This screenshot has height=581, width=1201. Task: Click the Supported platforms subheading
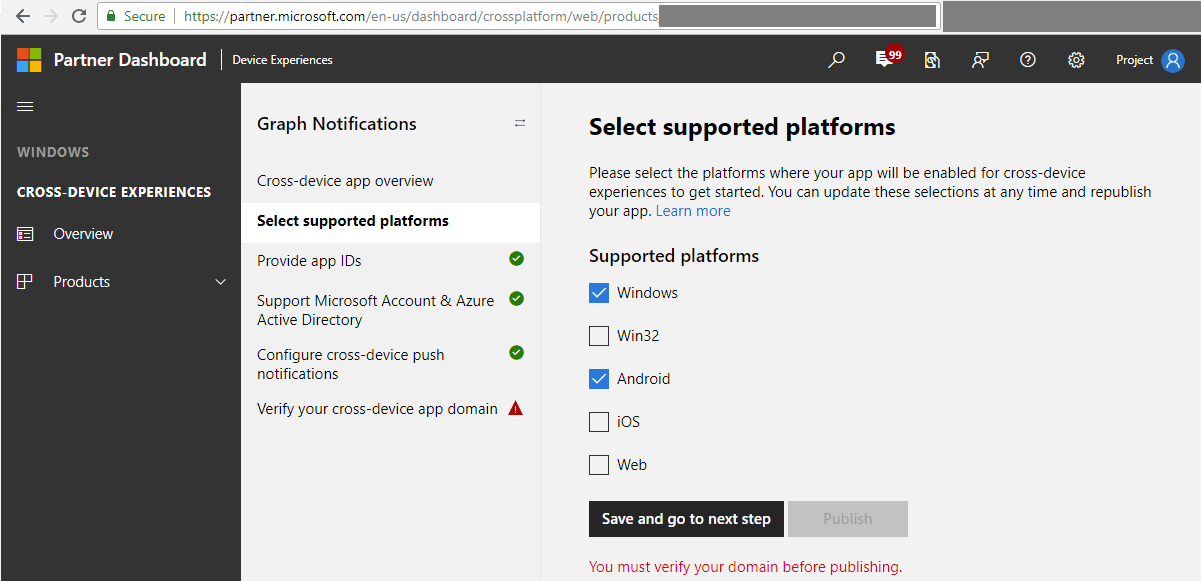click(674, 256)
